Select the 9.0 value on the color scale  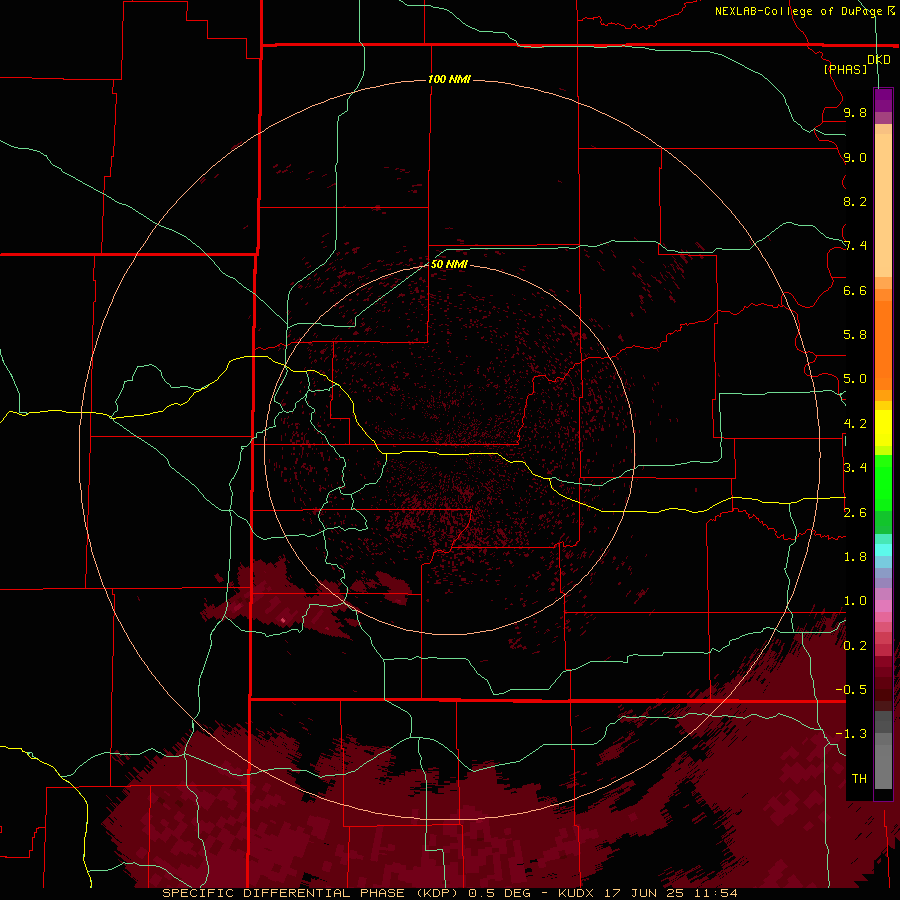pyautogui.click(x=855, y=157)
